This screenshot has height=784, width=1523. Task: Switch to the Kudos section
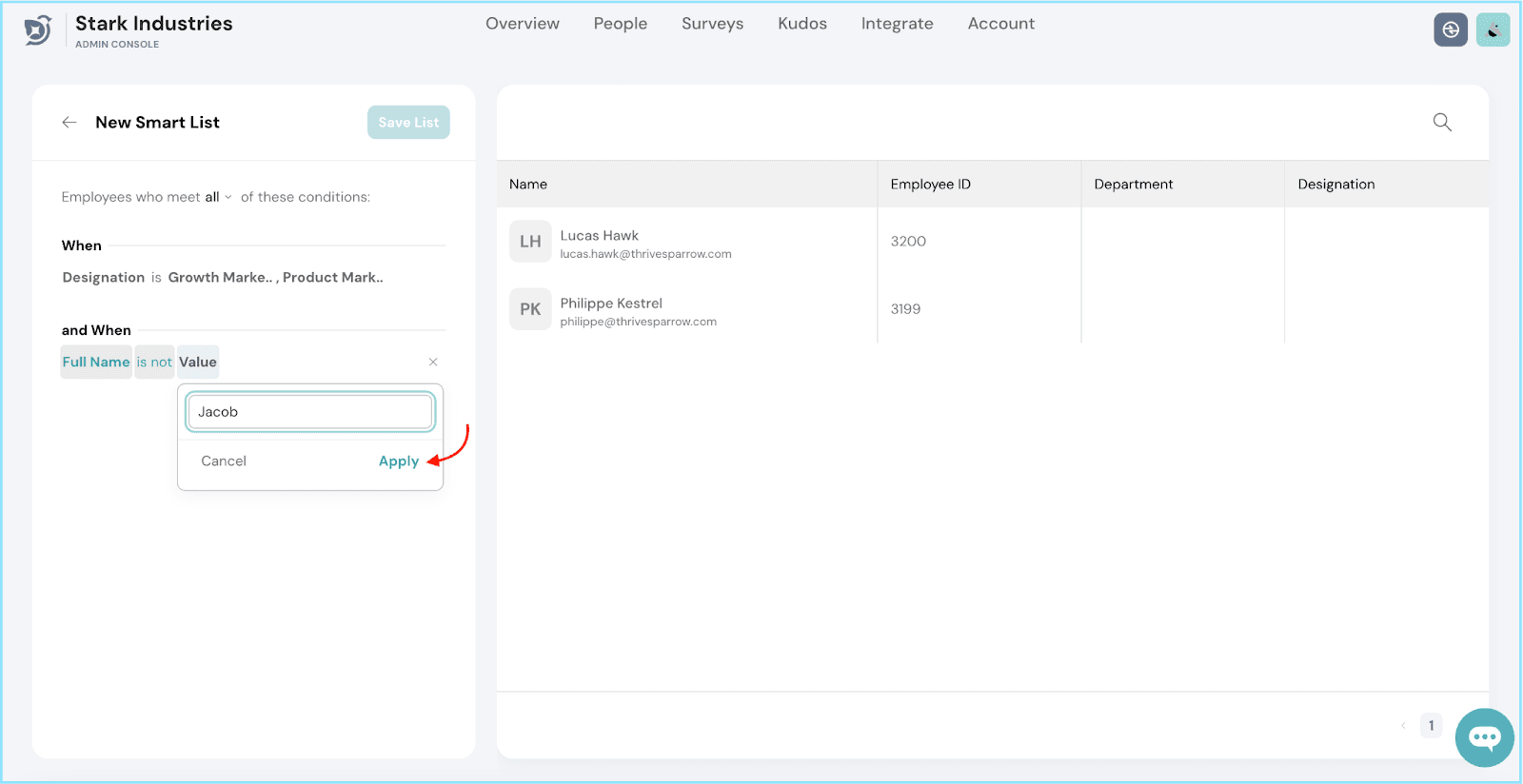click(x=801, y=24)
